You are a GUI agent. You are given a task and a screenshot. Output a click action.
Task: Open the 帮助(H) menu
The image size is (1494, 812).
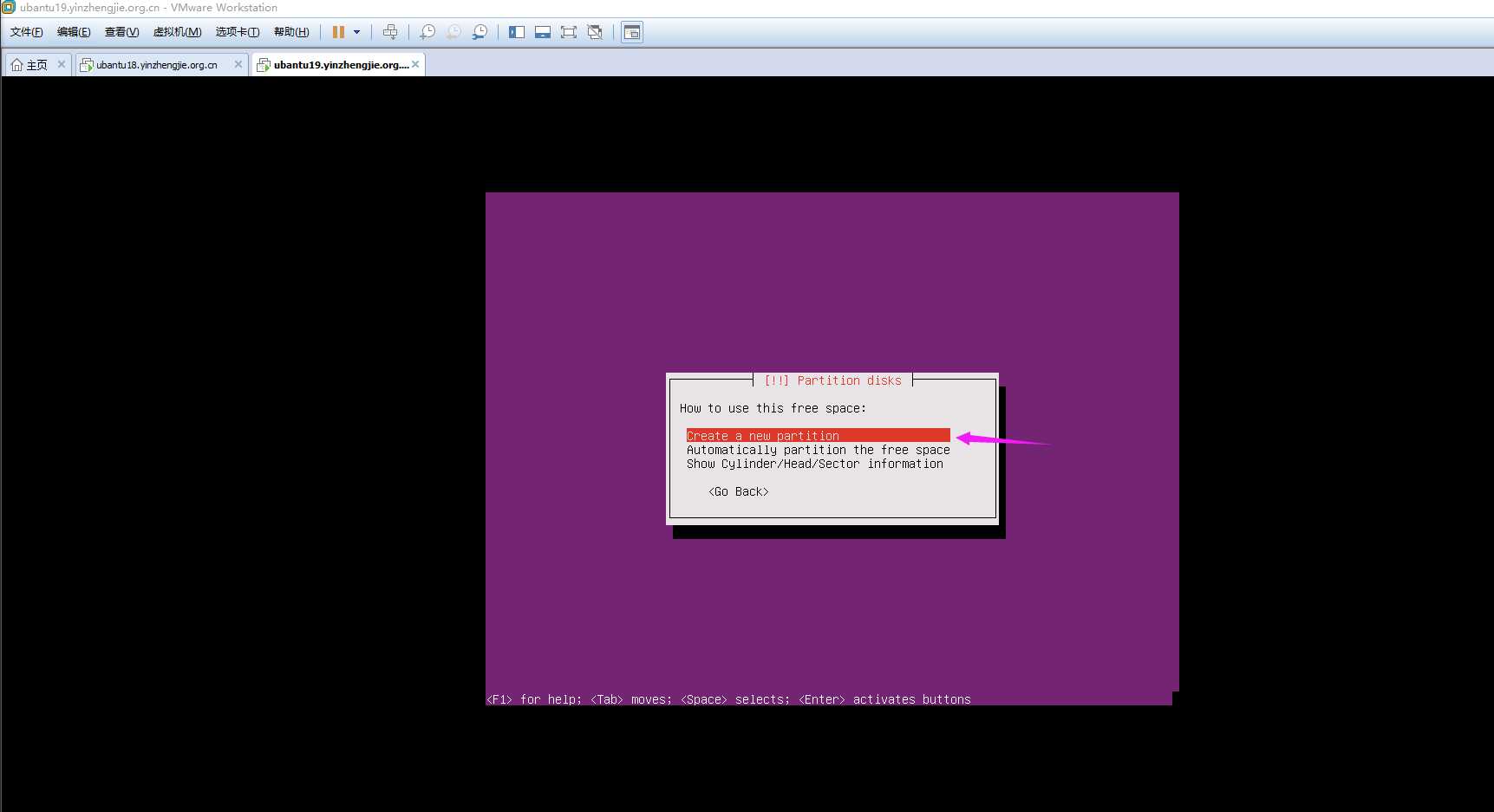tap(291, 32)
